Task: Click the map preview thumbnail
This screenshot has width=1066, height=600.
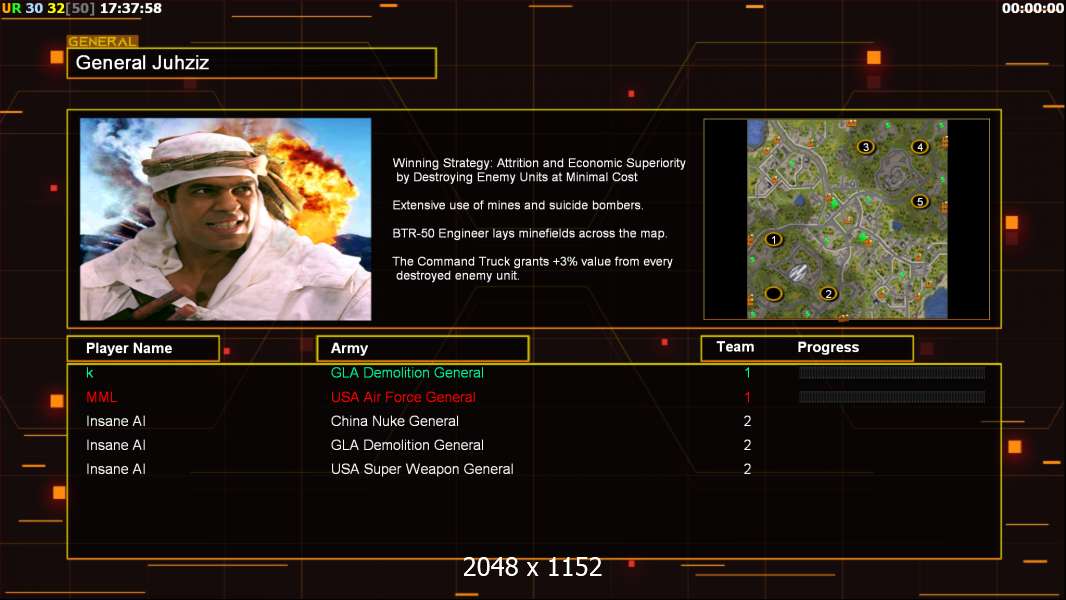Action: pos(846,219)
